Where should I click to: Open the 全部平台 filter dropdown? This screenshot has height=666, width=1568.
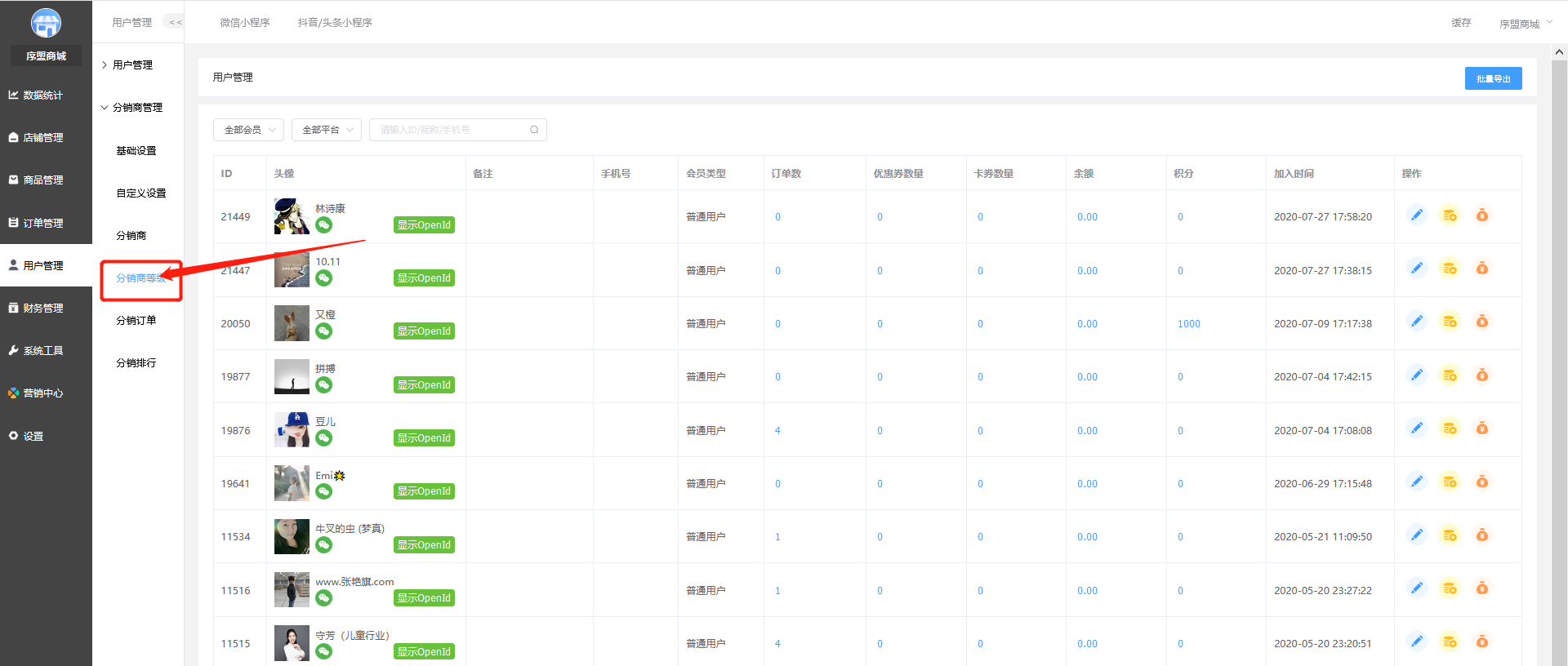pos(327,130)
